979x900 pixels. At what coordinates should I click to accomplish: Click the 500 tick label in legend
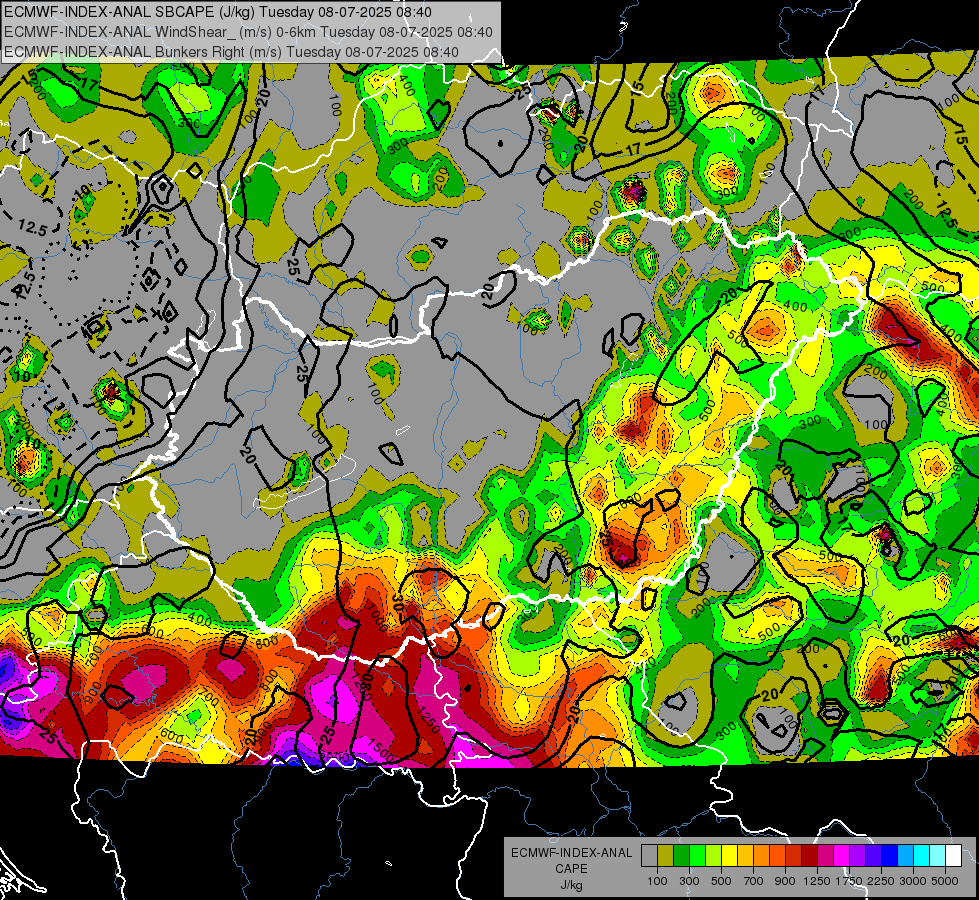click(721, 881)
